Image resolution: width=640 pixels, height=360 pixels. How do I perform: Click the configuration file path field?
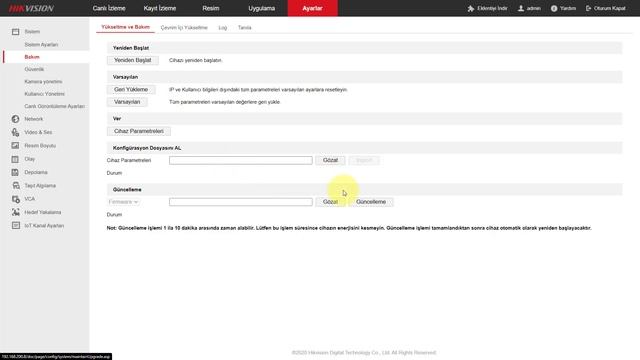pos(241,160)
